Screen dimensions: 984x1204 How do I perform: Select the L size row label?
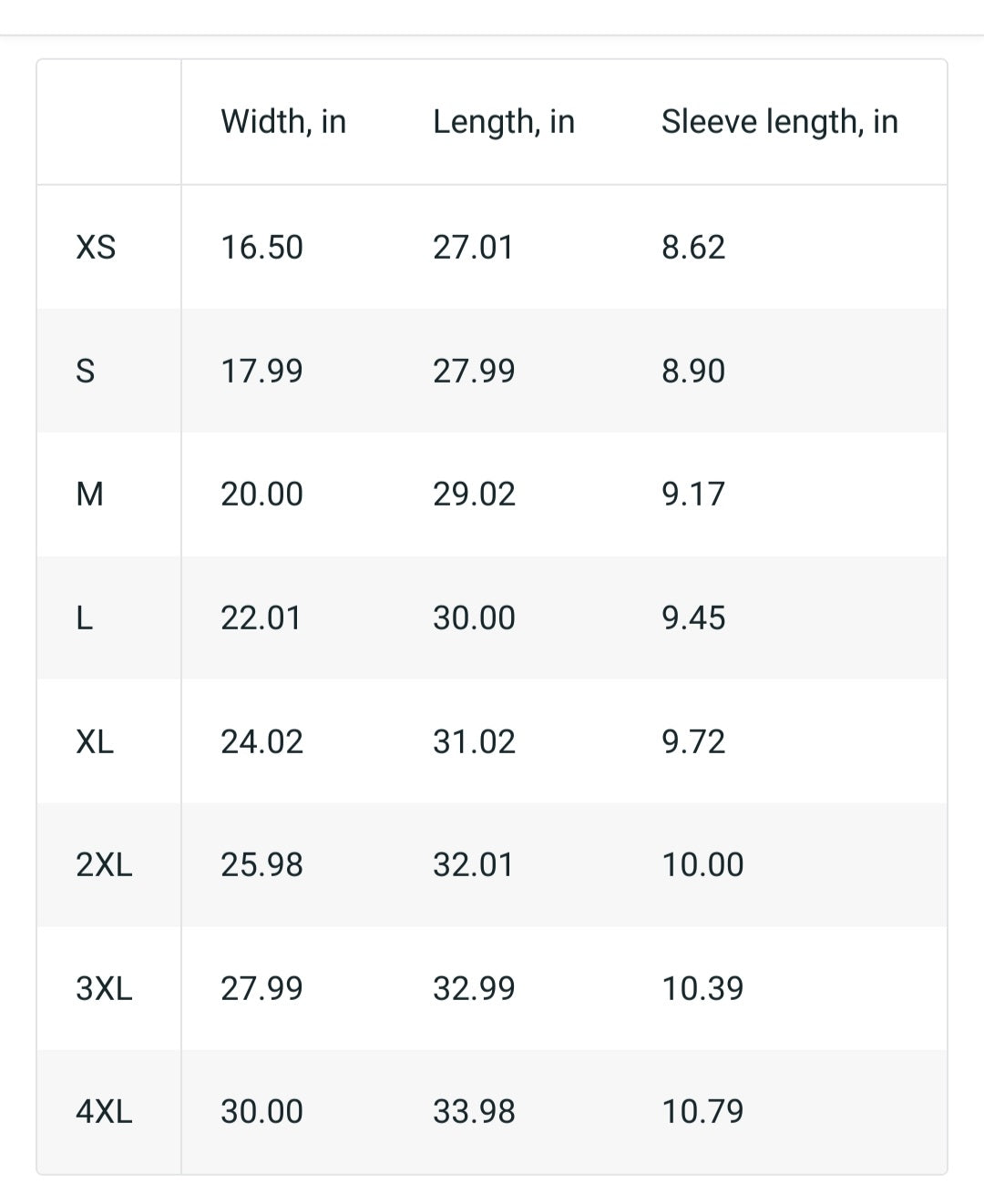pyautogui.click(x=84, y=617)
